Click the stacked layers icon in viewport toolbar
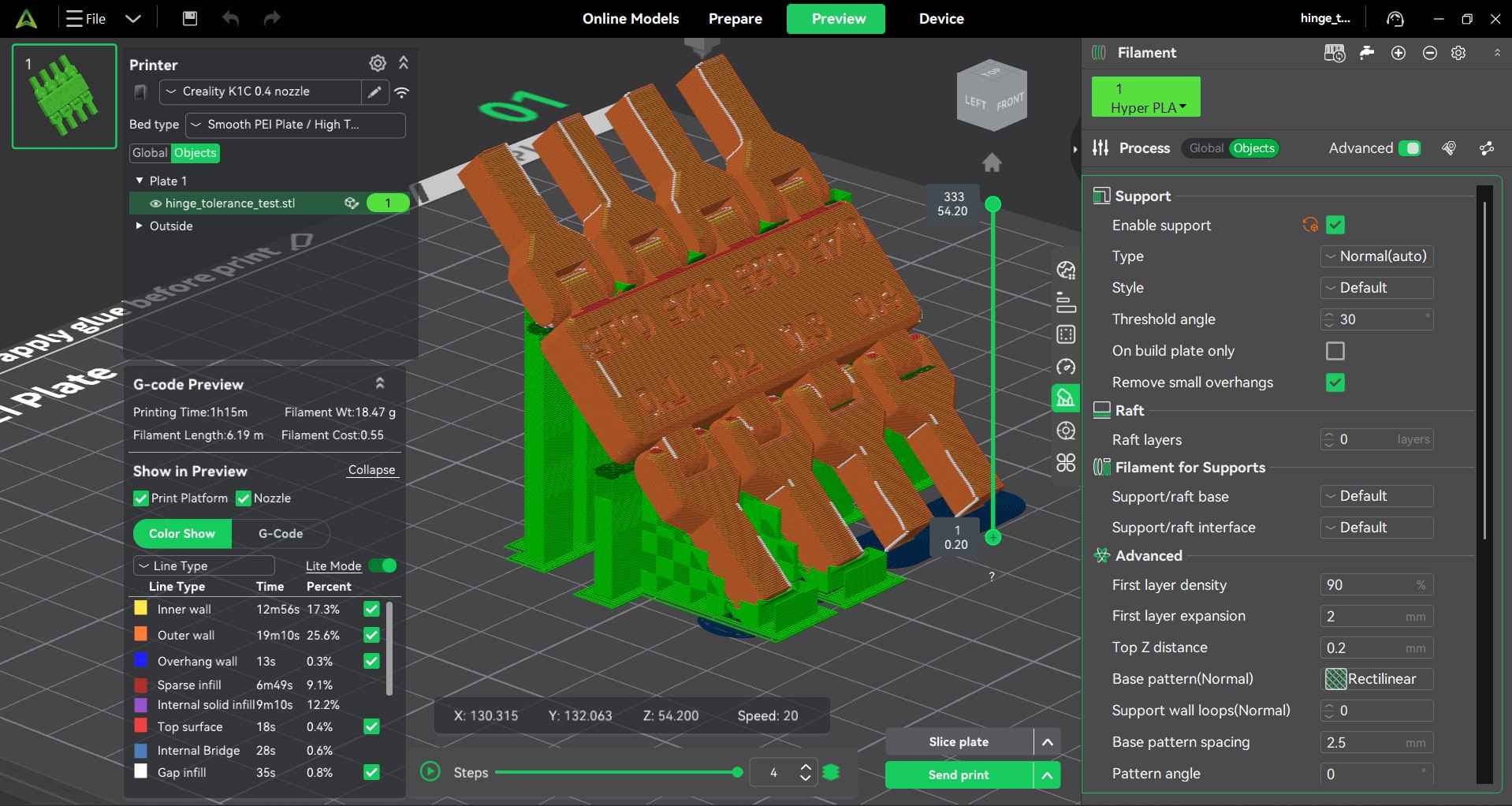This screenshot has height=806, width=1512. click(1066, 302)
